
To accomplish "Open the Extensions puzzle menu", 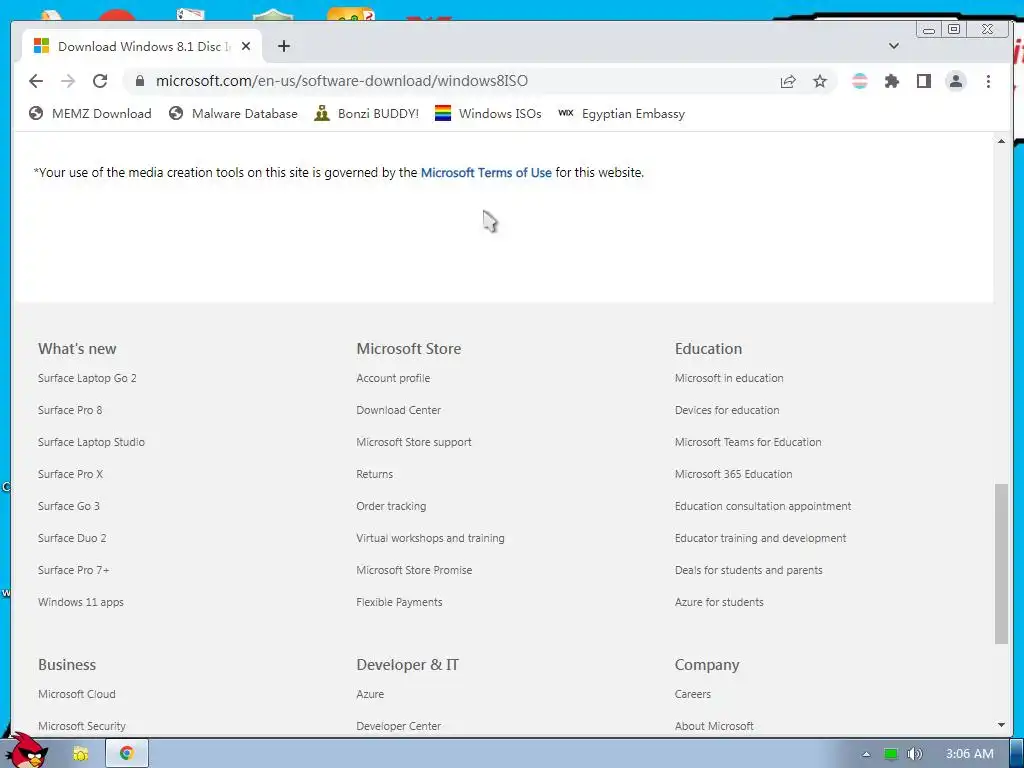I will [891, 81].
